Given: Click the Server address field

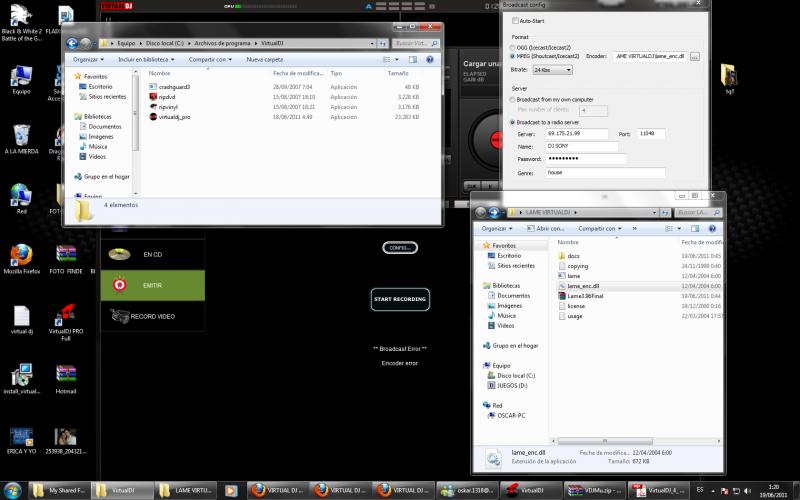Looking at the screenshot, I should (577, 134).
